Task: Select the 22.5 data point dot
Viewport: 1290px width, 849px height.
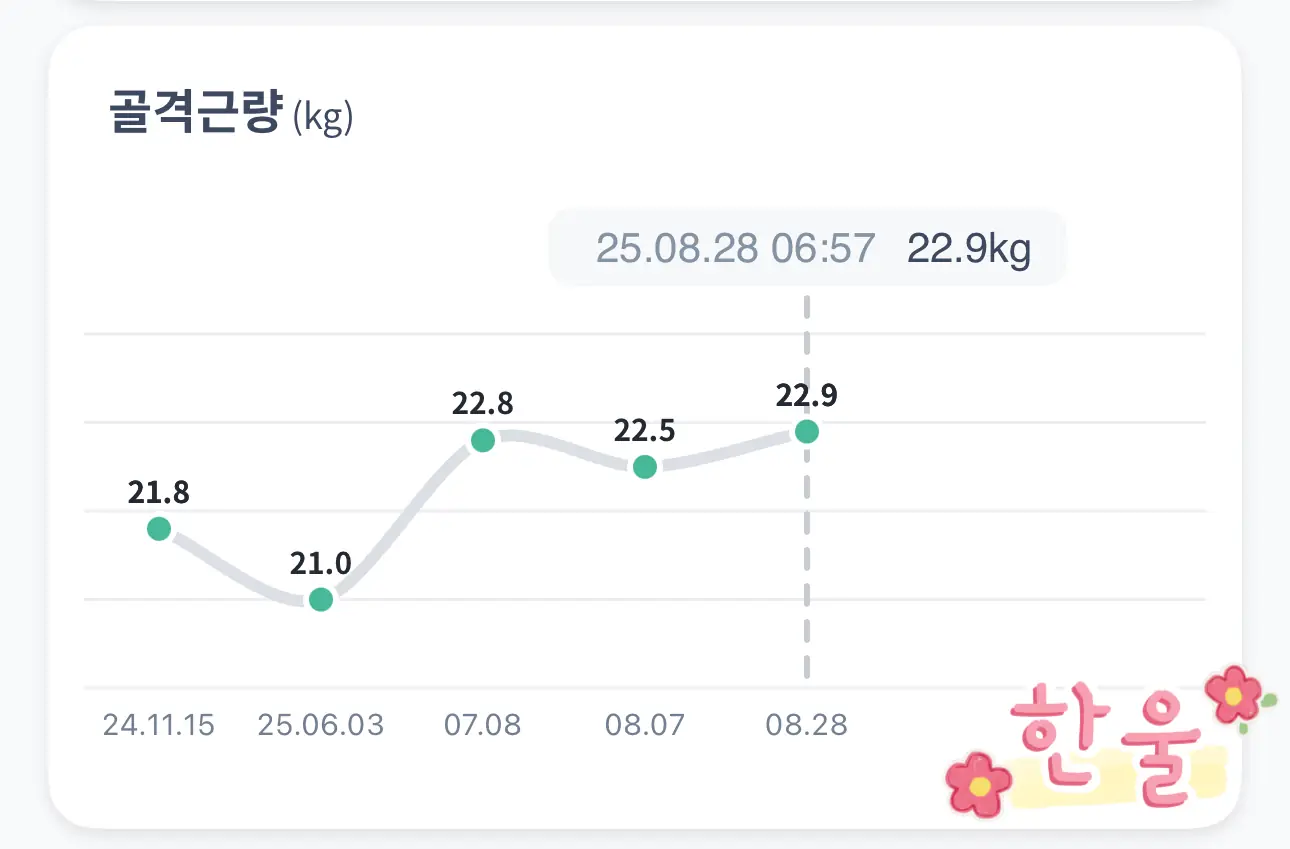Action: click(645, 466)
